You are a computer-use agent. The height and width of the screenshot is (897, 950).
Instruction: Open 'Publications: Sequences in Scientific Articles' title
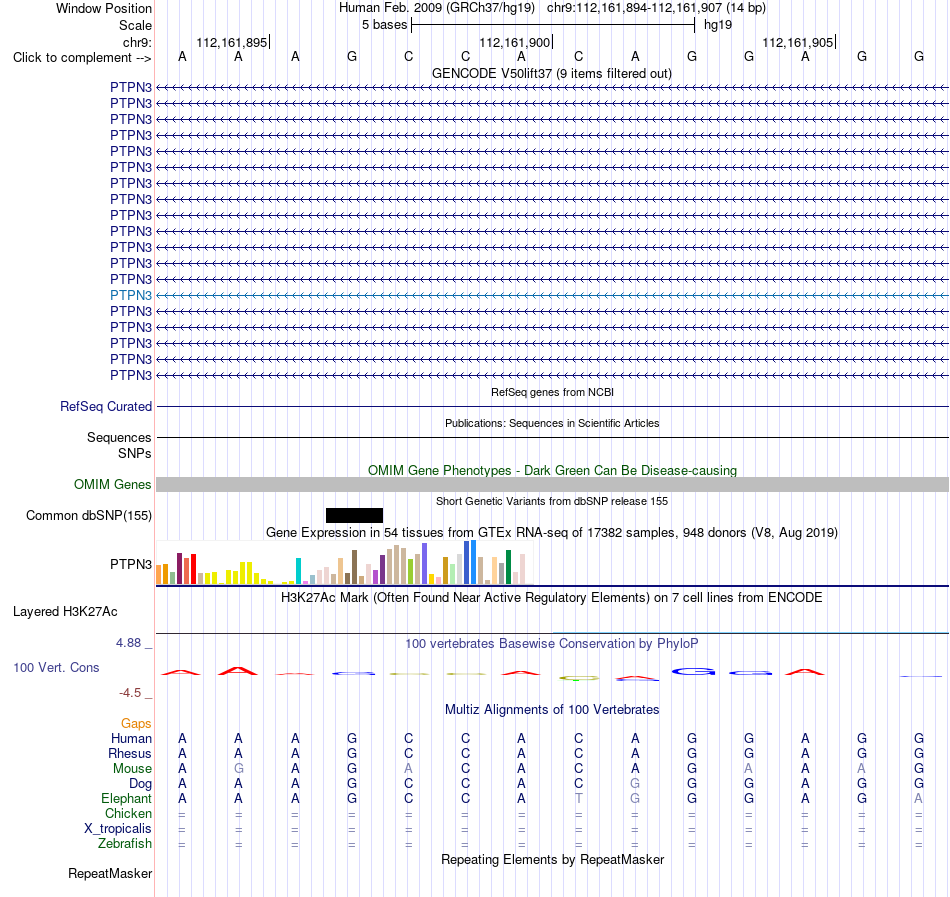click(x=552, y=423)
